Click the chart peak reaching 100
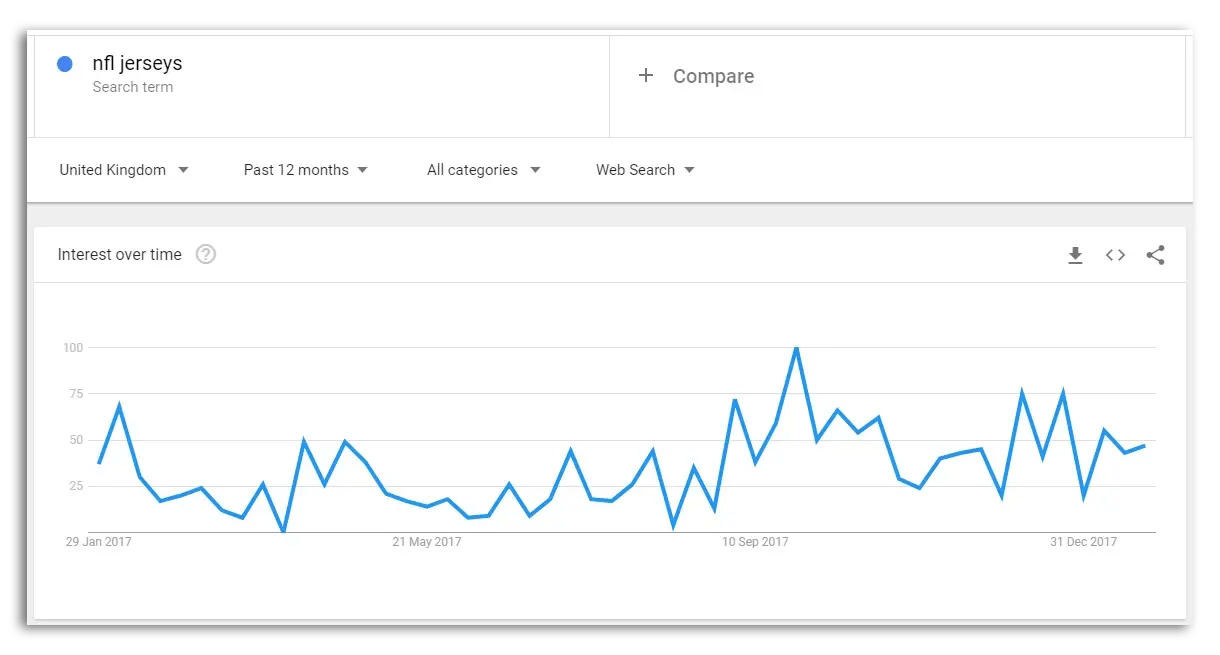The image size is (1220, 655). 797,348
